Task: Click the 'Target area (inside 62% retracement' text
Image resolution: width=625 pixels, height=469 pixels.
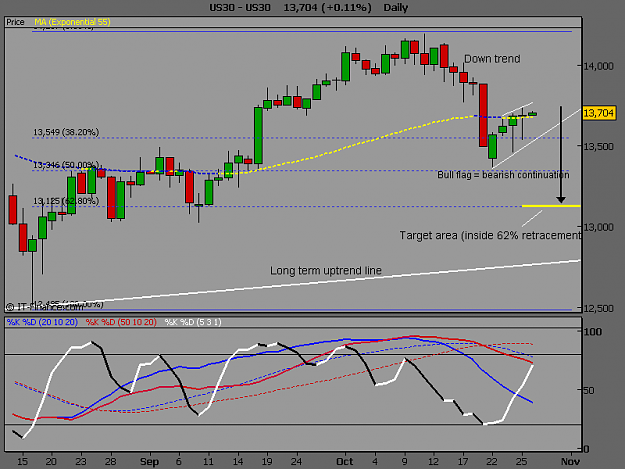Action: point(490,235)
